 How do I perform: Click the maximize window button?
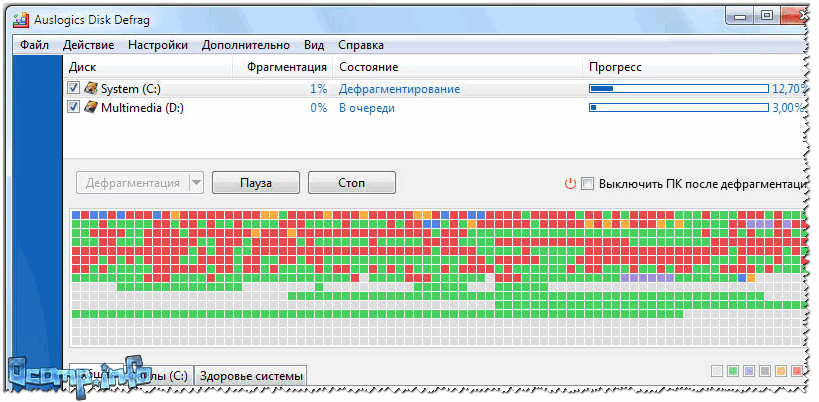click(x=767, y=16)
